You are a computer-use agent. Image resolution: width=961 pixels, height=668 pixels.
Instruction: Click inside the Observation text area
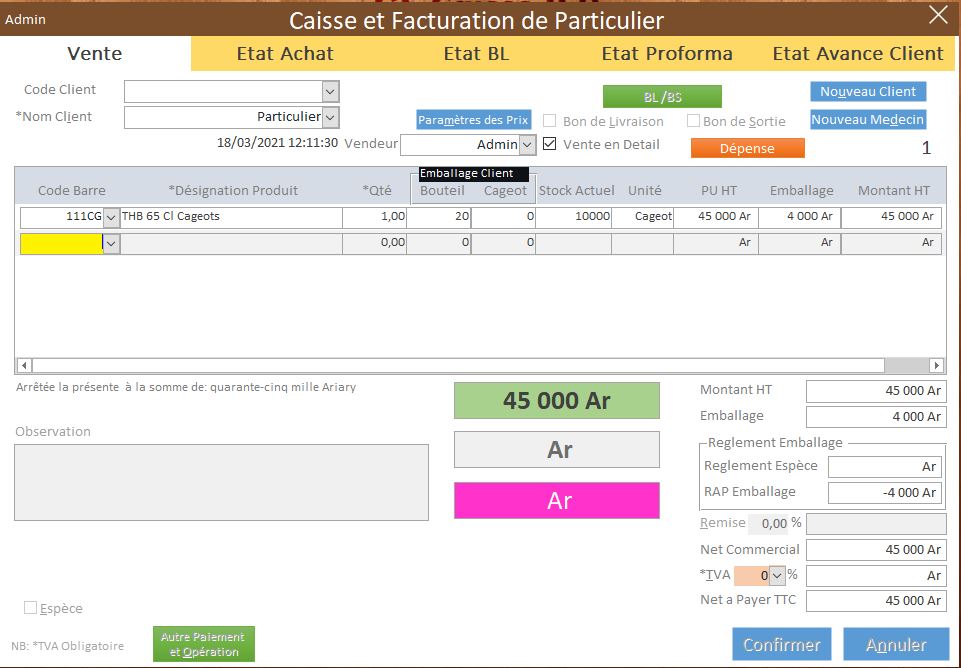pos(221,483)
